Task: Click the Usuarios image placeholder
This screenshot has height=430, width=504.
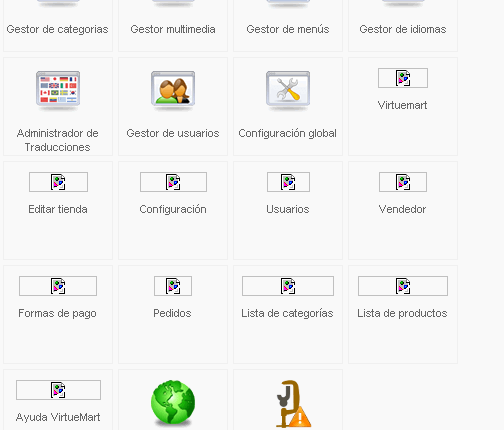Action: click(x=288, y=182)
